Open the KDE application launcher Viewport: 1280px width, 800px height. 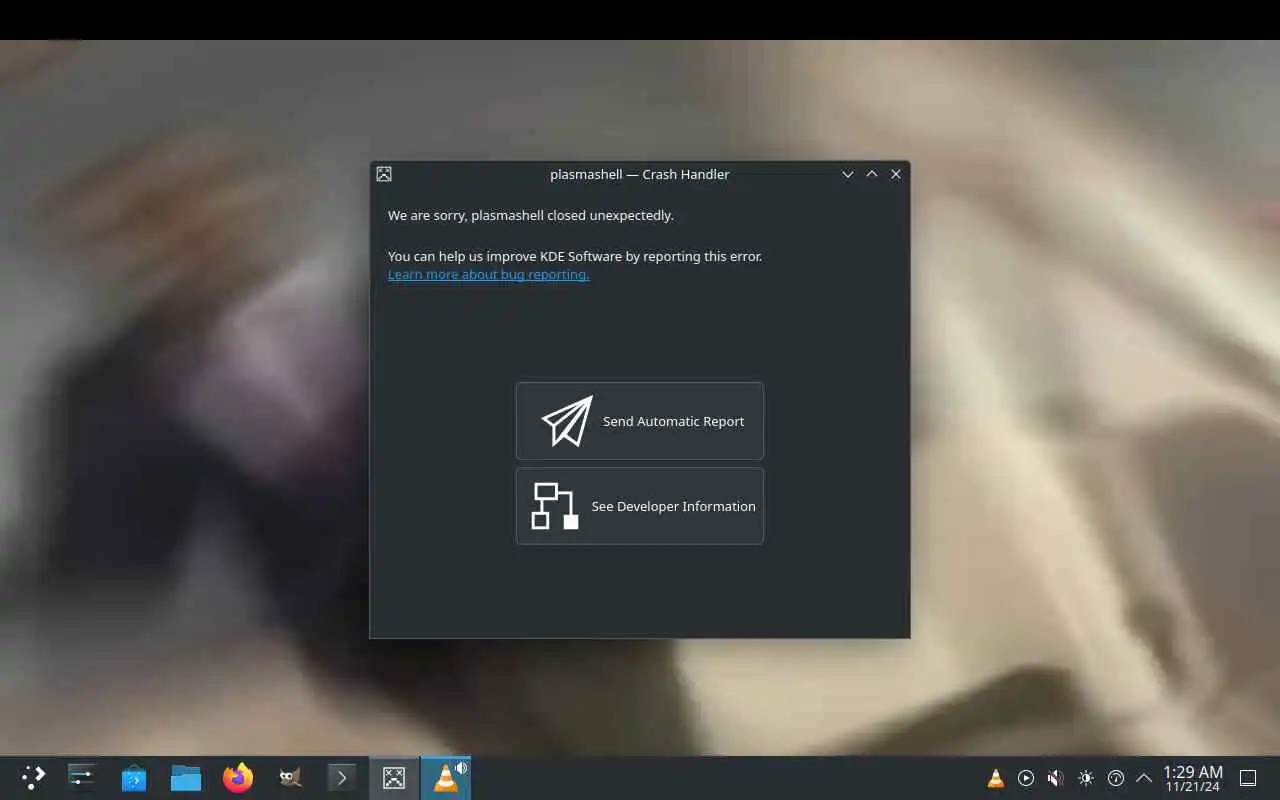[x=33, y=778]
